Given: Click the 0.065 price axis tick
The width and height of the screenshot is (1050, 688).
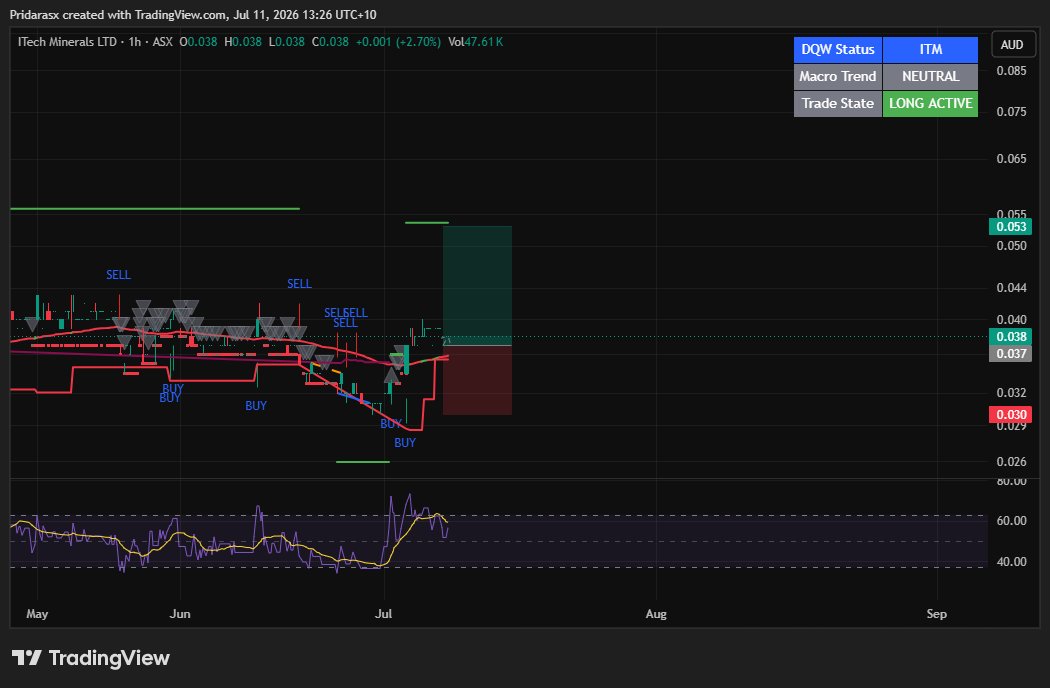Looking at the screenshot, I should coord(1011,159).
